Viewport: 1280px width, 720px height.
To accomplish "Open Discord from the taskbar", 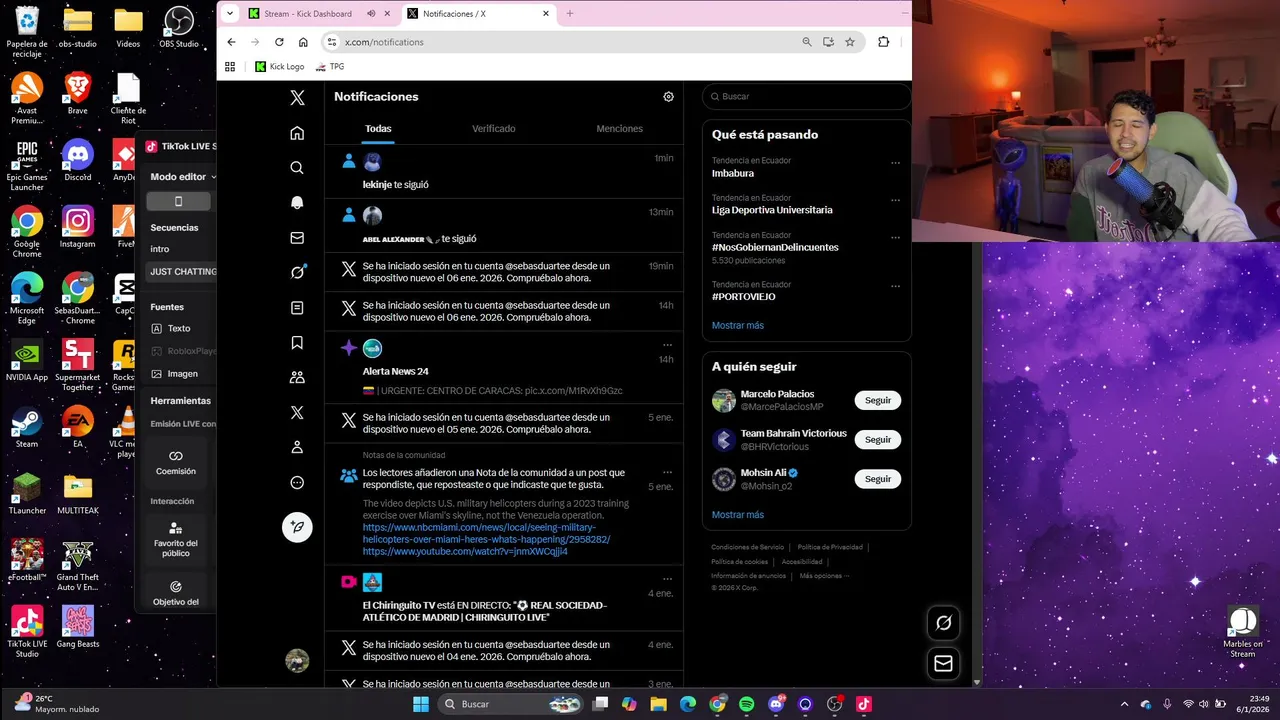I will point(776,704).
